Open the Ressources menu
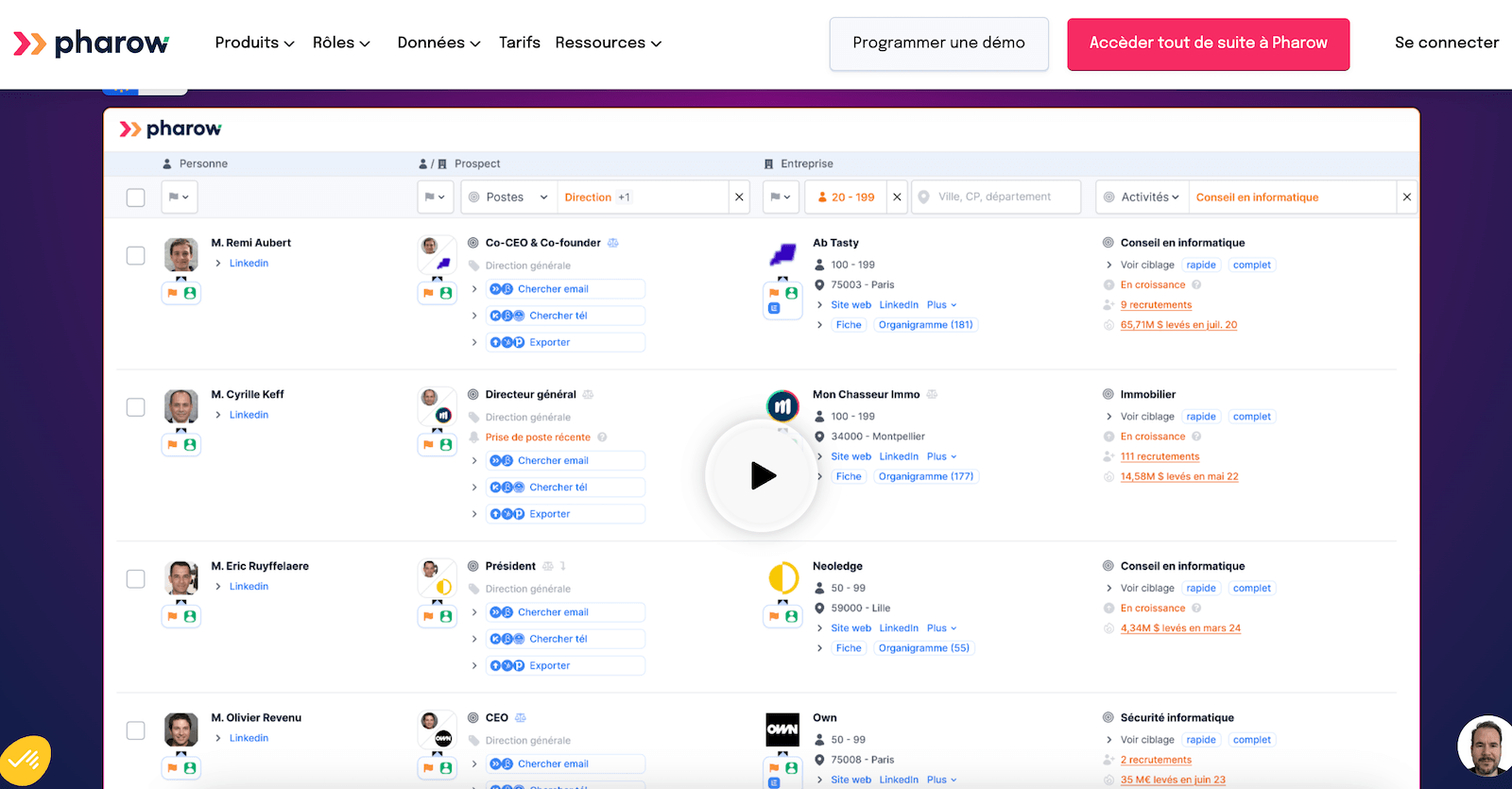The height and width of the screenshot is (789, 1512). (609, 43)
